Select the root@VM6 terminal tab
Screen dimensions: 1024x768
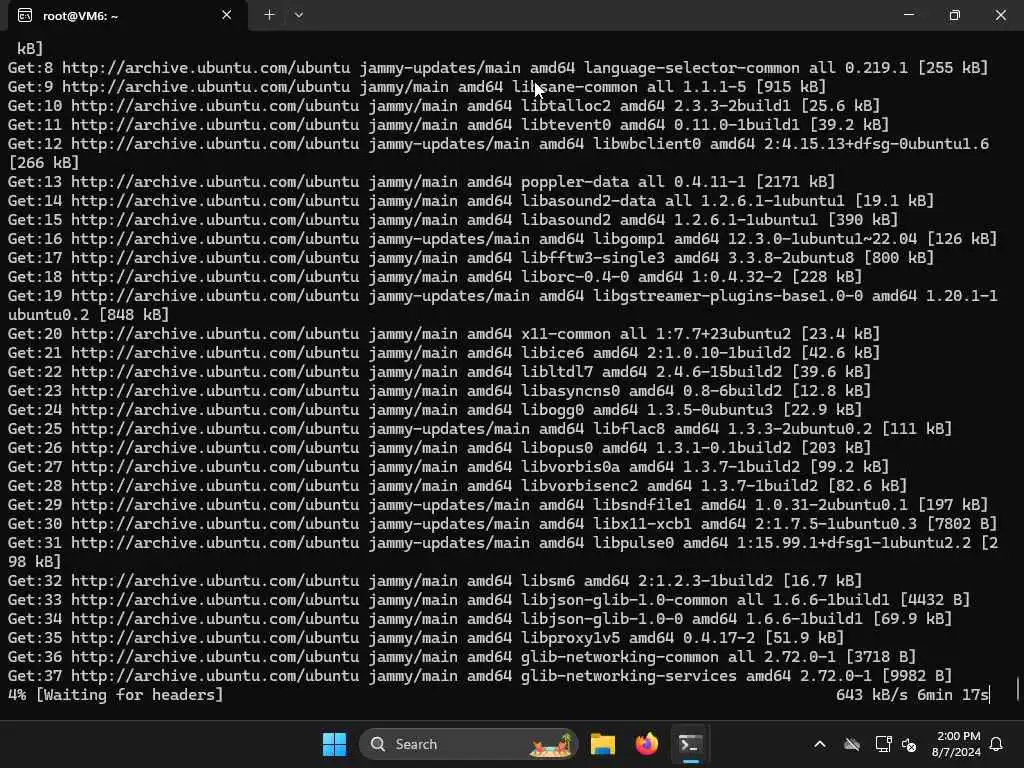click(127, 16)
